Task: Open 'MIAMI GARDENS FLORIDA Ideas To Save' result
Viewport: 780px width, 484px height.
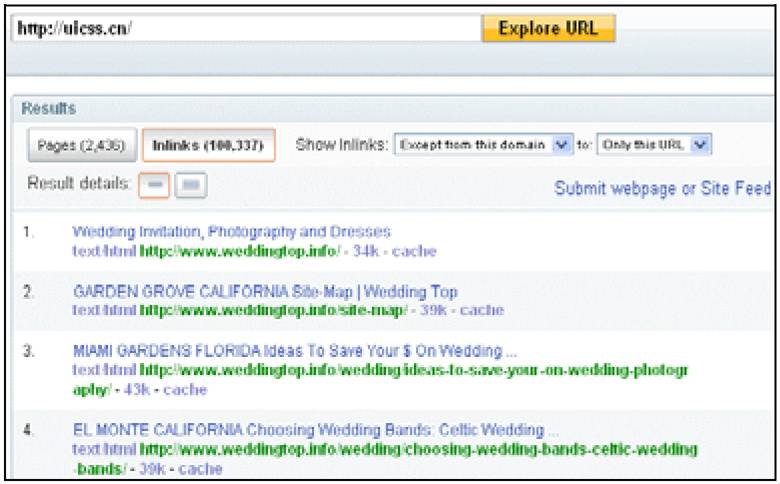Action: (x=295, y=351)
